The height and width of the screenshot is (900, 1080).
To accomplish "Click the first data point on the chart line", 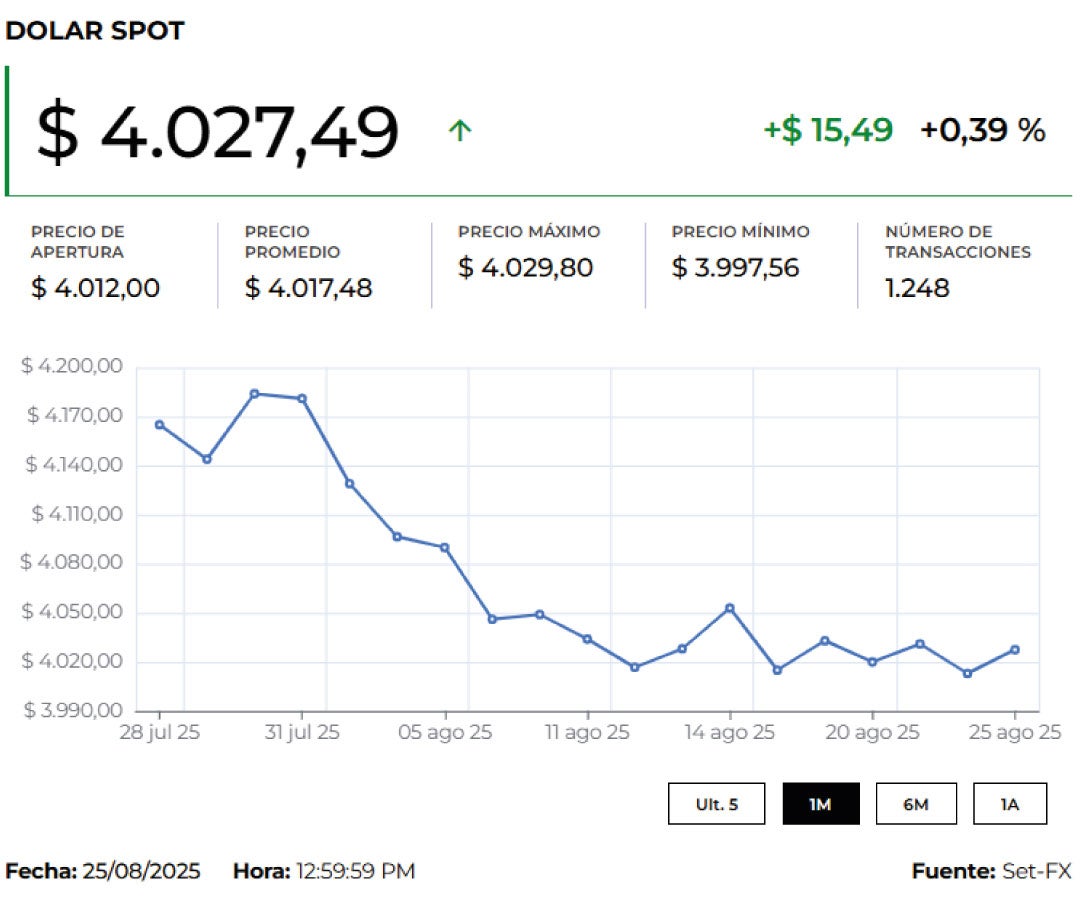I will pyautogui.click(x=159, y=425).
